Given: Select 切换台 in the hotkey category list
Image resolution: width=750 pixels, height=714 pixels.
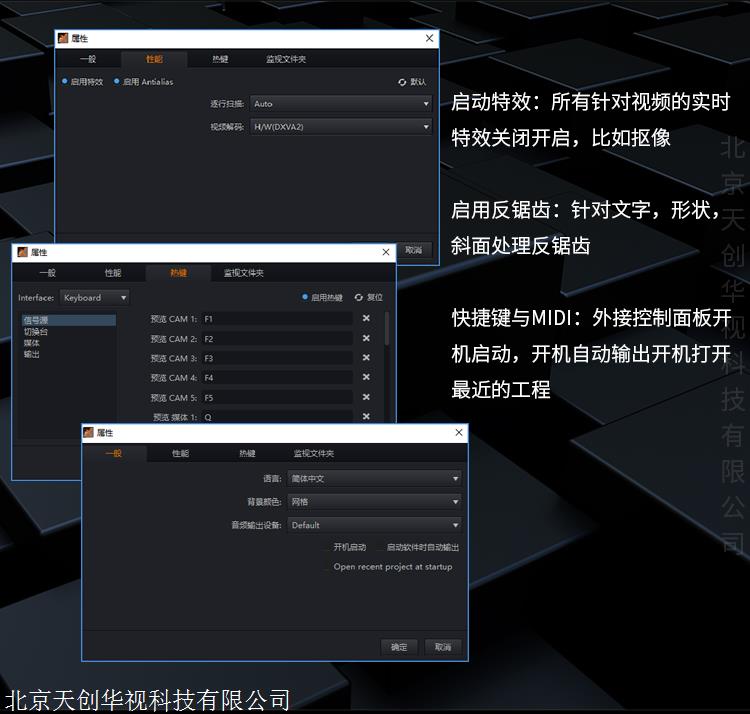Looking at the screenshot, I should (36, 332).
